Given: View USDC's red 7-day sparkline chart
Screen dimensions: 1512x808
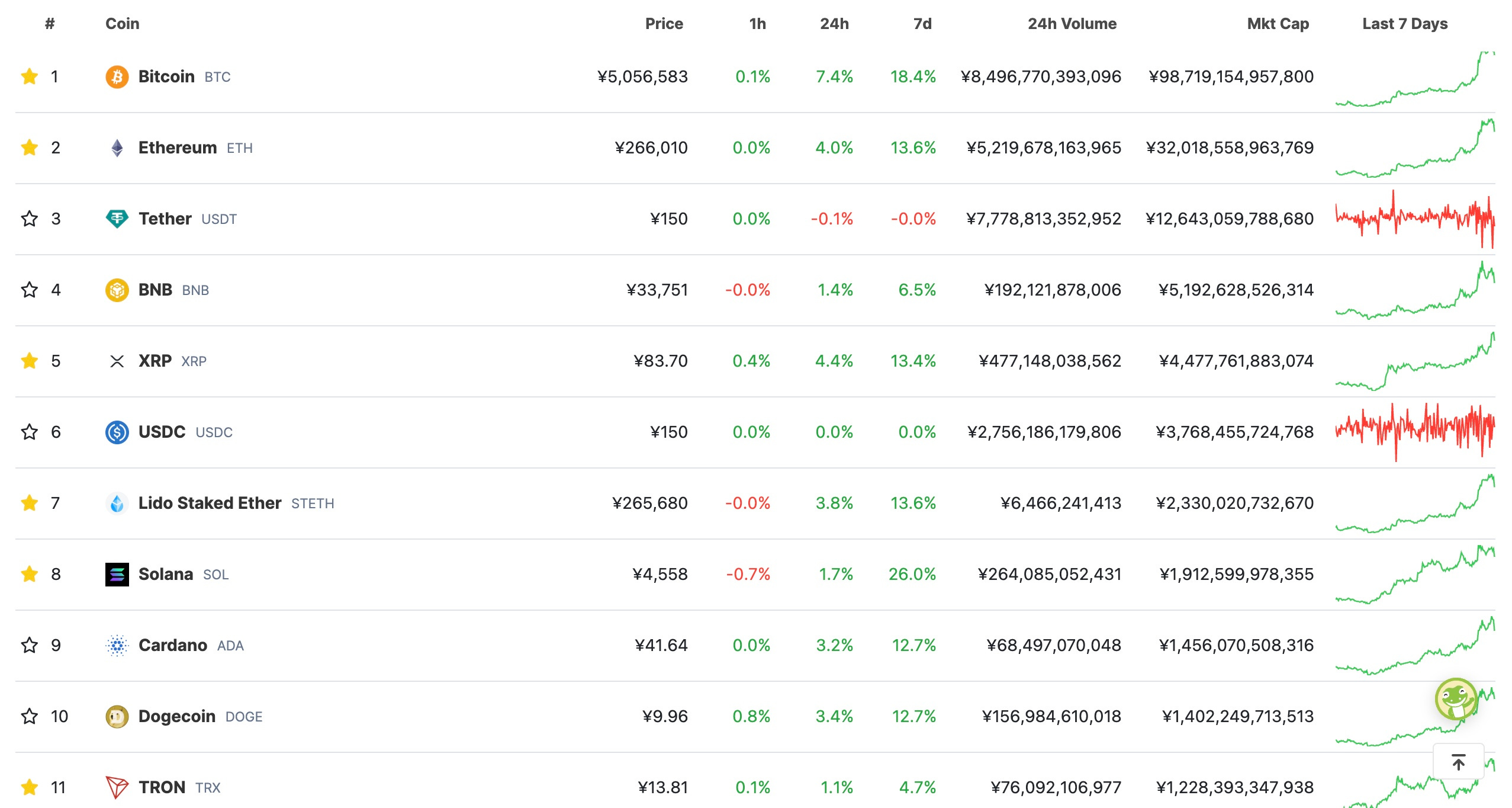Looking at the screenshot, I should click(x=1415, y=432).
